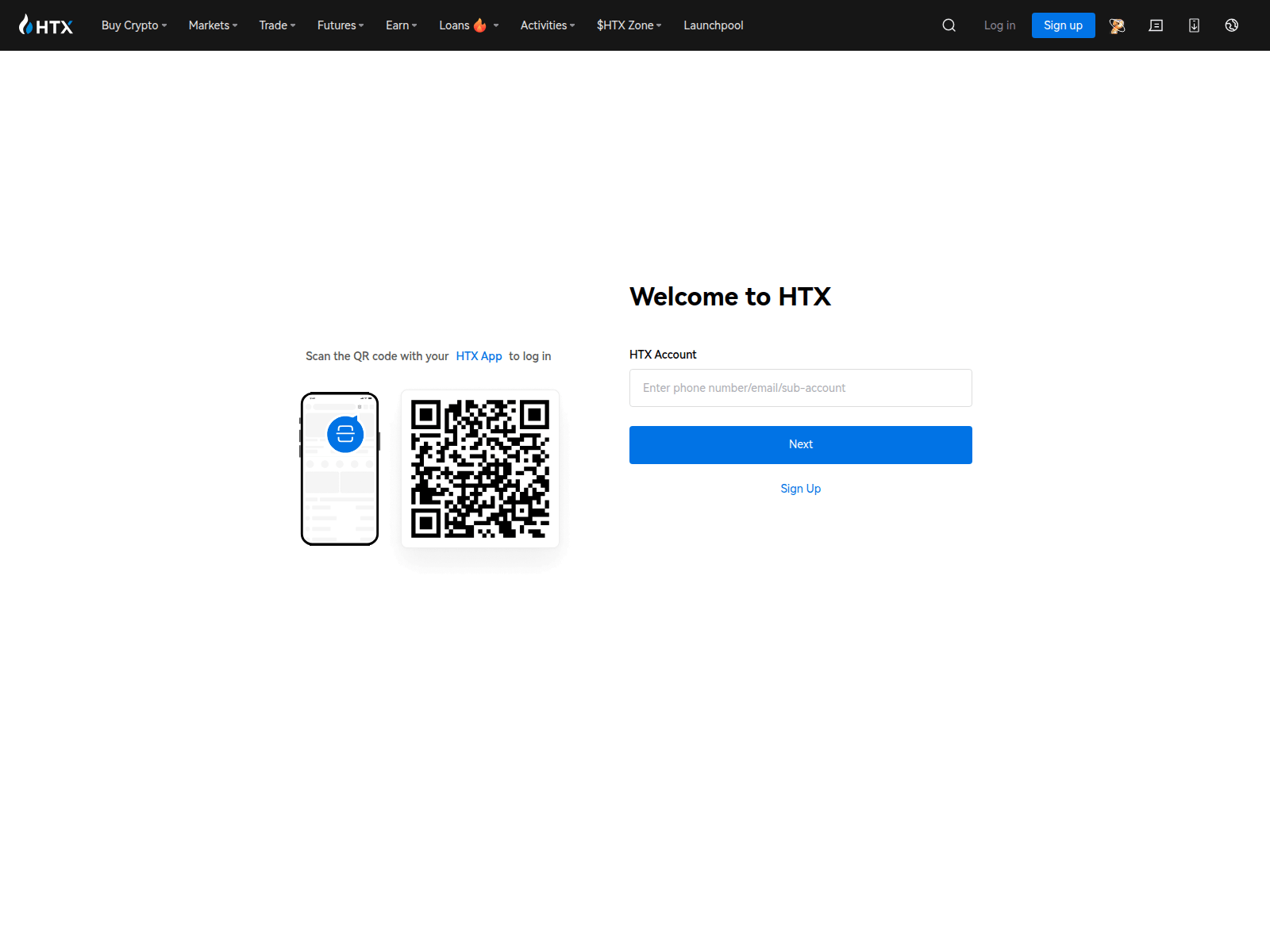Click the download app phone icon
This screenshot has width=1270, height=952.
point(1194,25)
